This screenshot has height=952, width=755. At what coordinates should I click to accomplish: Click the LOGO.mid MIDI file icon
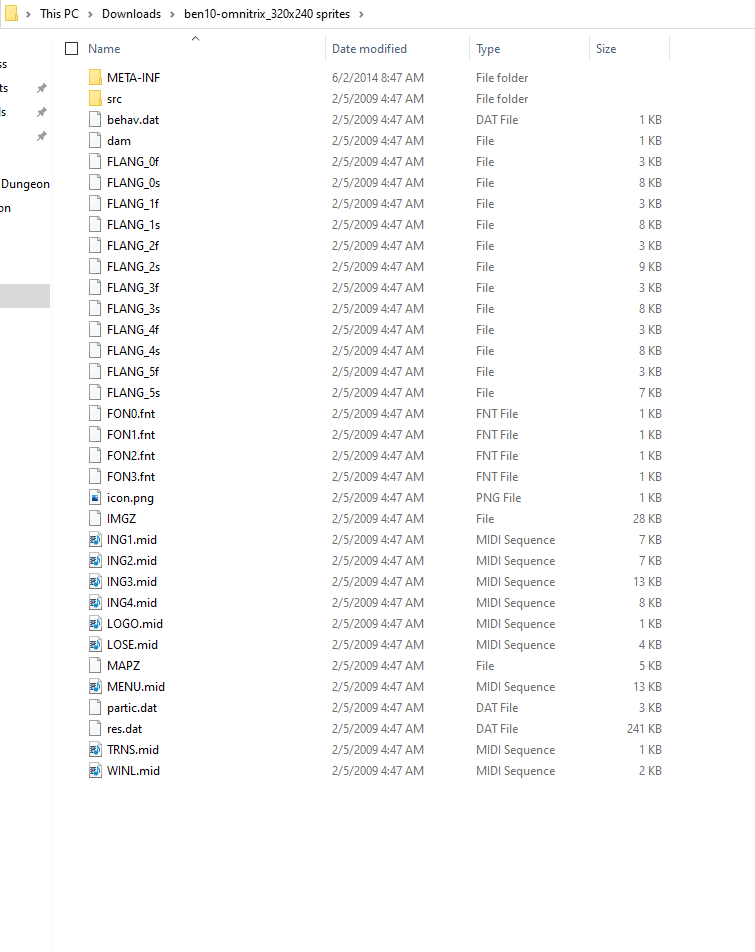pos(95,624)
